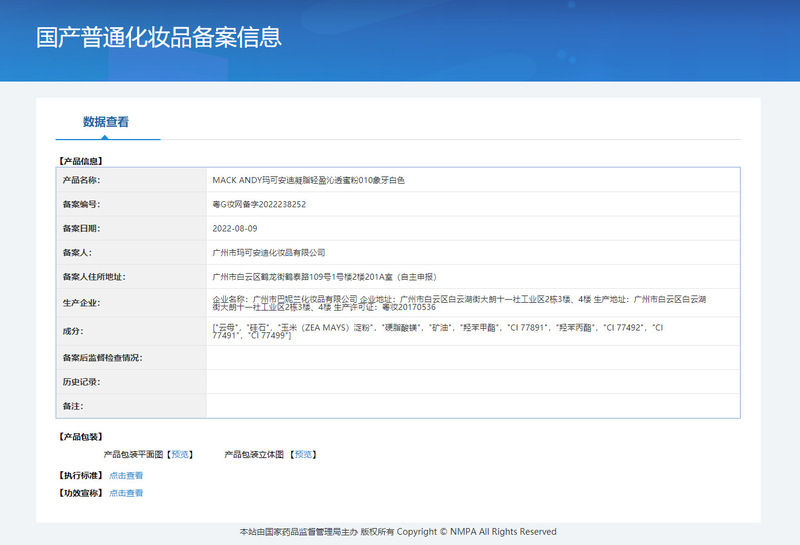Click the empty 备注 cell
Image resolution: width=800 pixels, height=545 pixels.
click(472, 405)
